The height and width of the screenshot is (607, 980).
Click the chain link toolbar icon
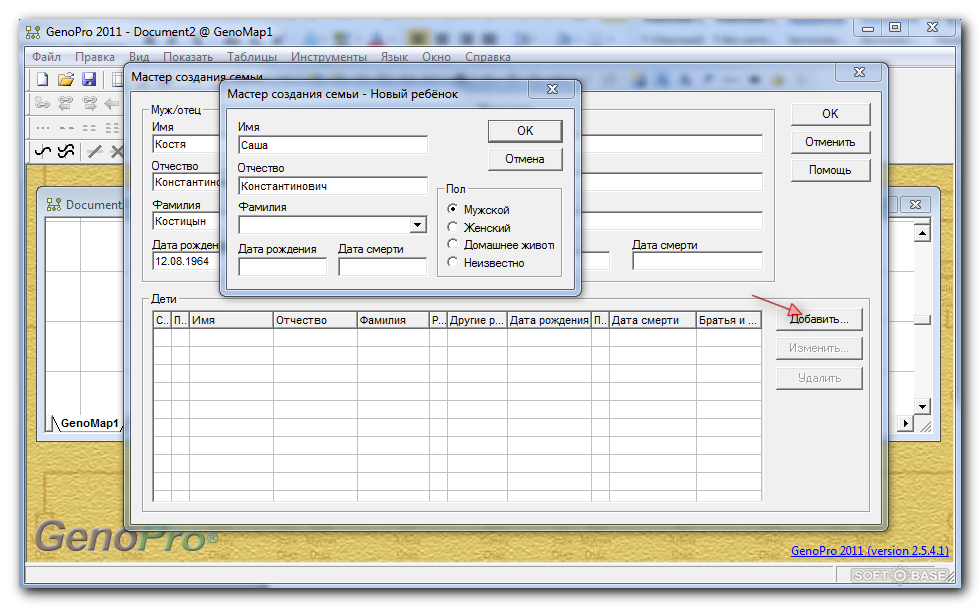click(42, 103)
